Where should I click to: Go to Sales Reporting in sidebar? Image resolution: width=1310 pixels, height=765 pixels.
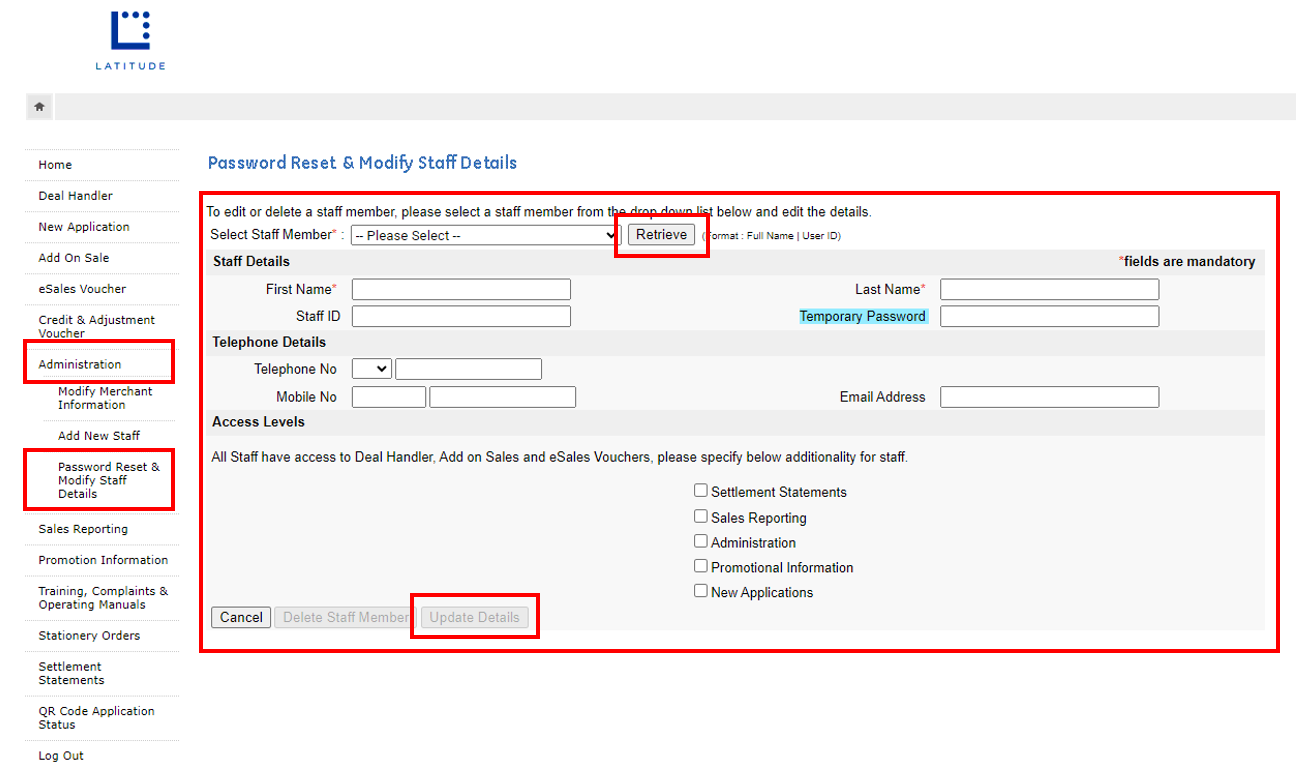click(x=83, y=529)
